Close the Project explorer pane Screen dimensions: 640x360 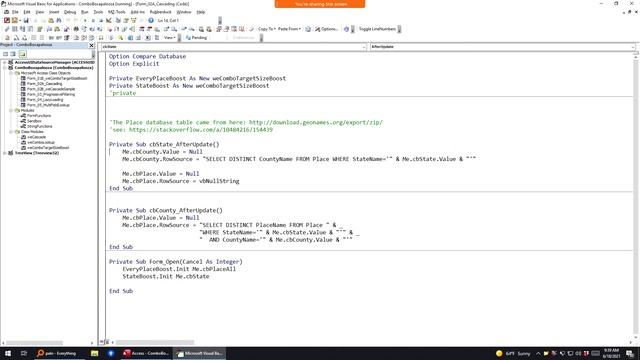coord(91,45)
